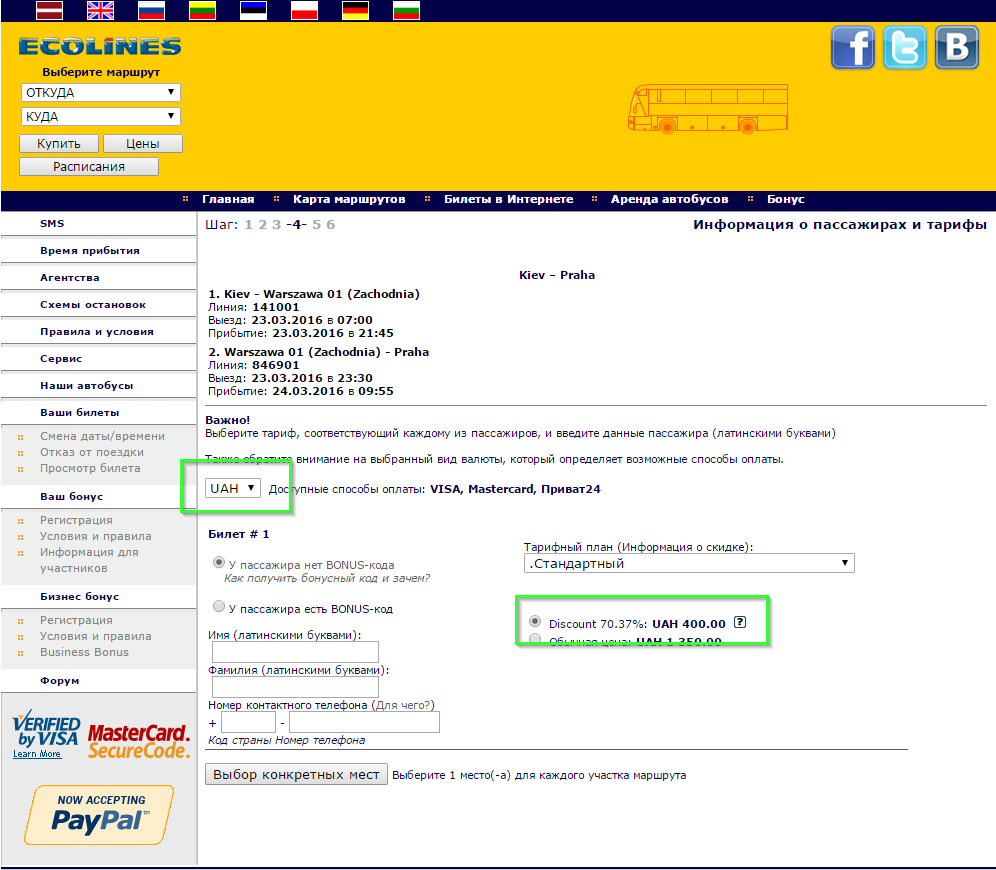Open the UAH currency dropdown
This screenshot has height=870, width=996.
coord(233,488)
